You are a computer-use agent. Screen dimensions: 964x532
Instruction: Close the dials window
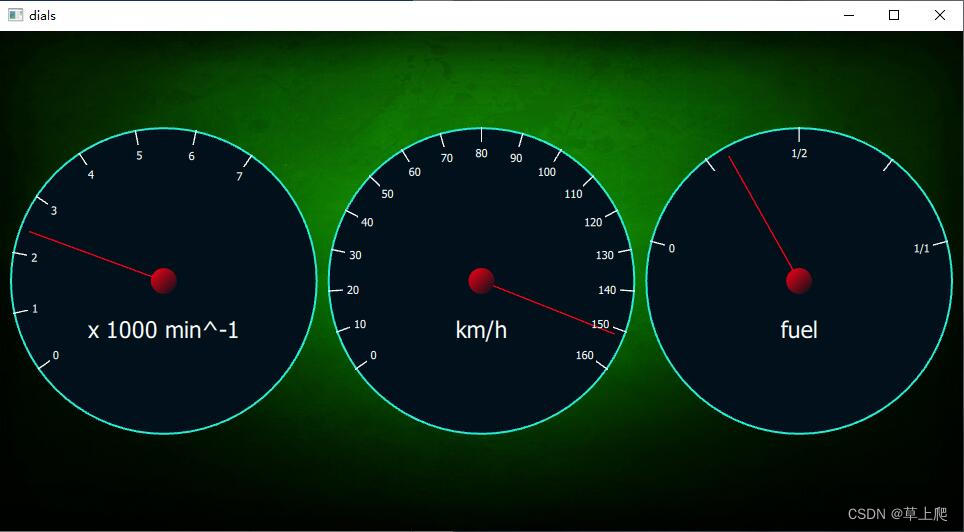point(939,15)
